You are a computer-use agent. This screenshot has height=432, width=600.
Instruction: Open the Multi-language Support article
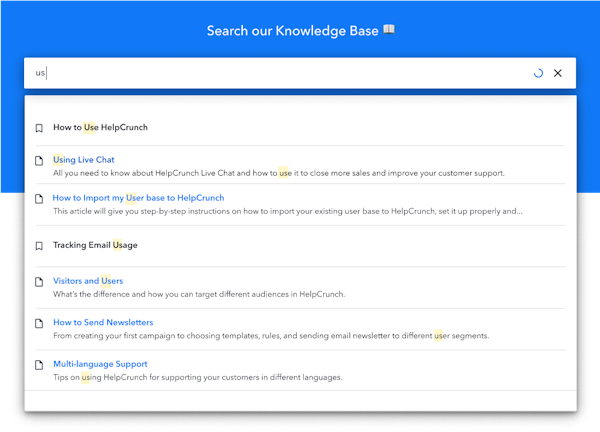pos(100,365)
